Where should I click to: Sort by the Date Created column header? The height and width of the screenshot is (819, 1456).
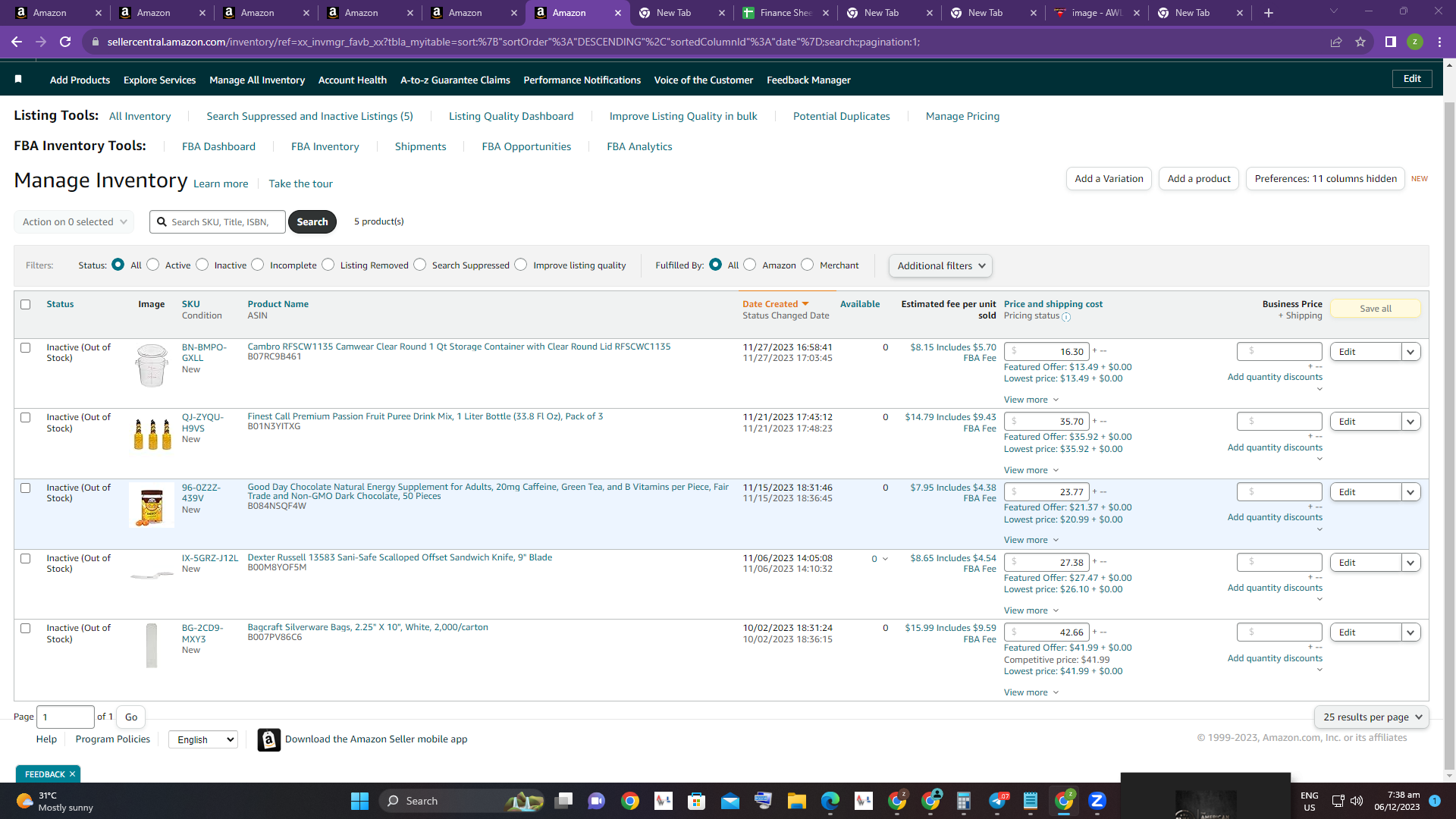pos(775,304)
